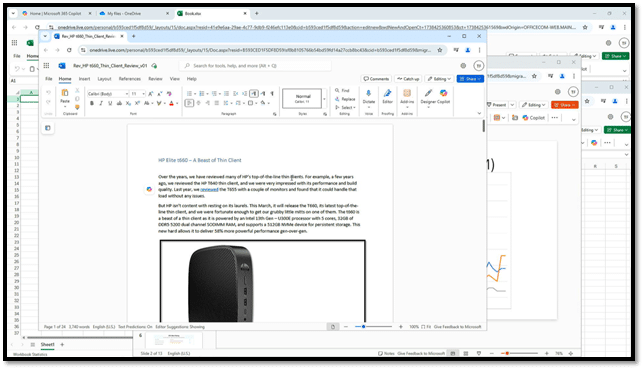The image size is (644, 370).
Task: Apply bold formatting with the B icon
Action: pyautogui.click(x=92, y=103)
